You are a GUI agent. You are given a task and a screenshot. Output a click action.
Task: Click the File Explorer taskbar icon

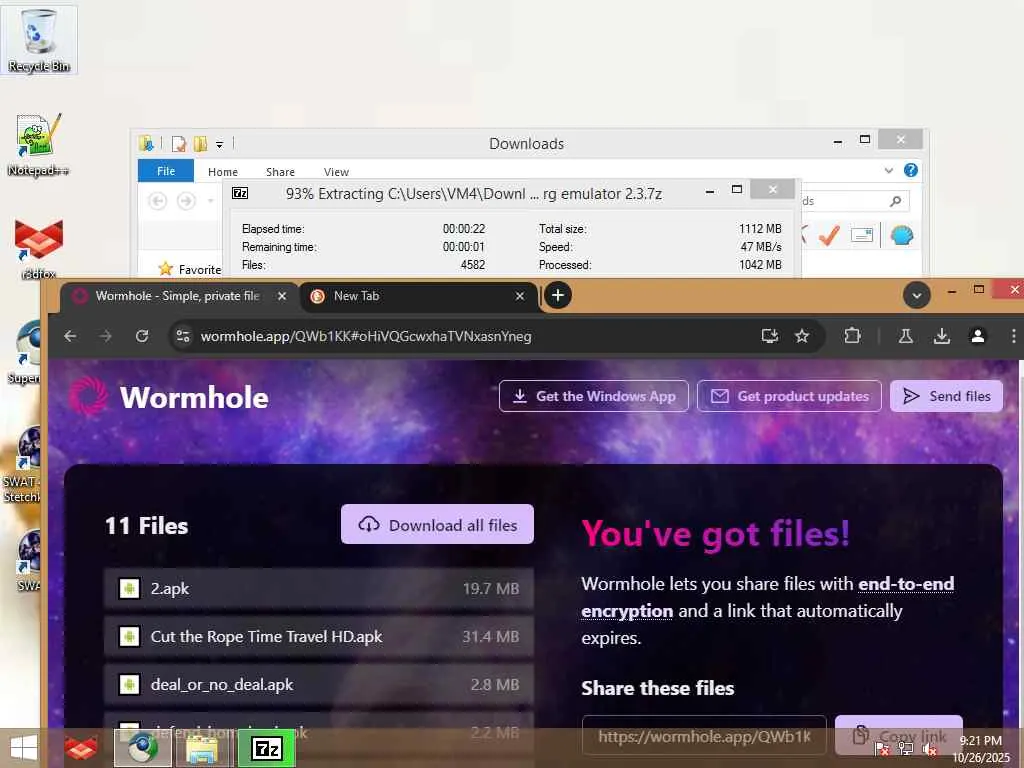[x=203, y=749]
